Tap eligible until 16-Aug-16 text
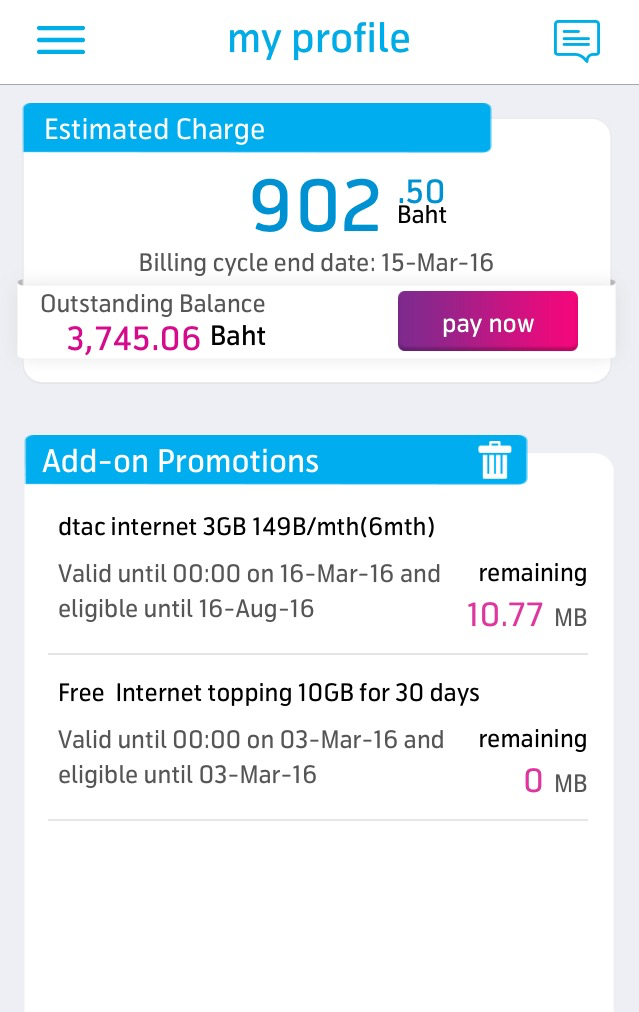The height and width of the screenshot is (1012, 639). (x=186, y=608)
